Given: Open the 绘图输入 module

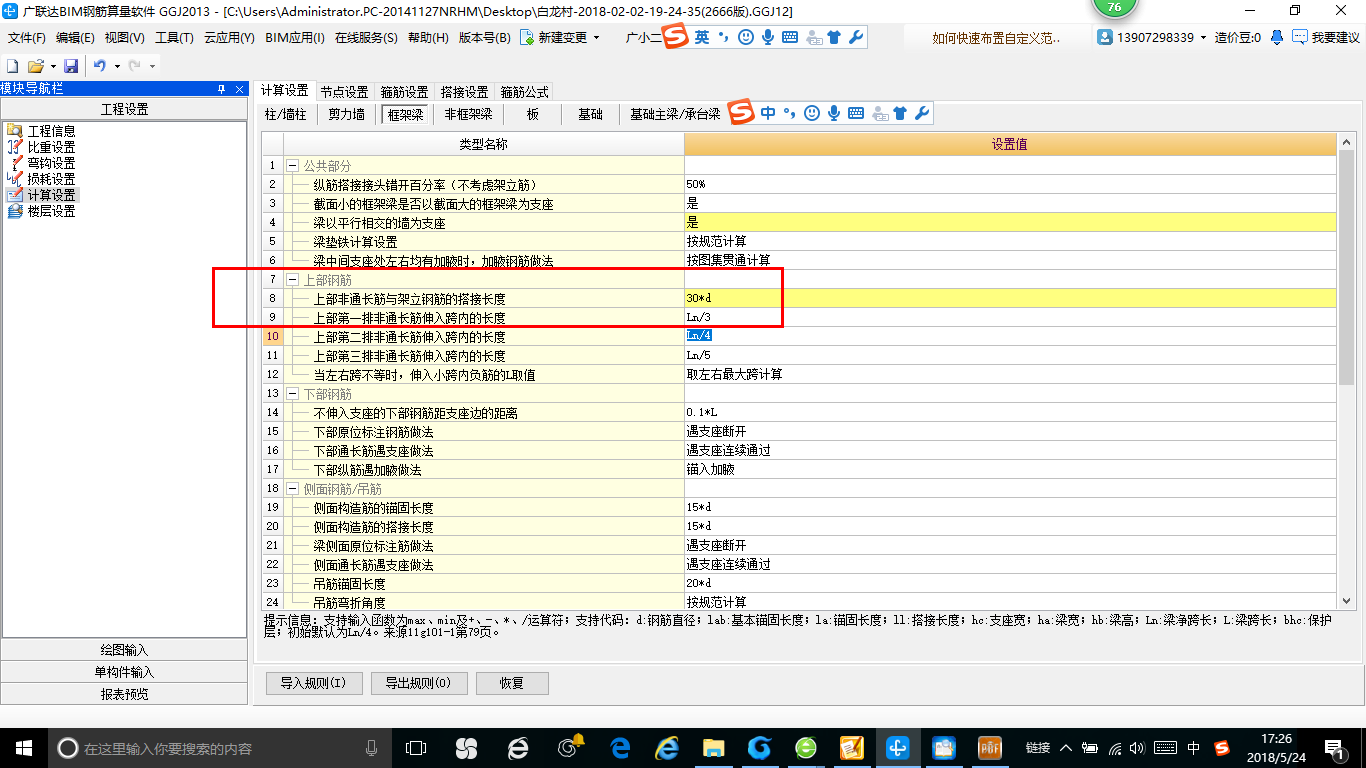Looking at the screenshot, I should (124, 650).
